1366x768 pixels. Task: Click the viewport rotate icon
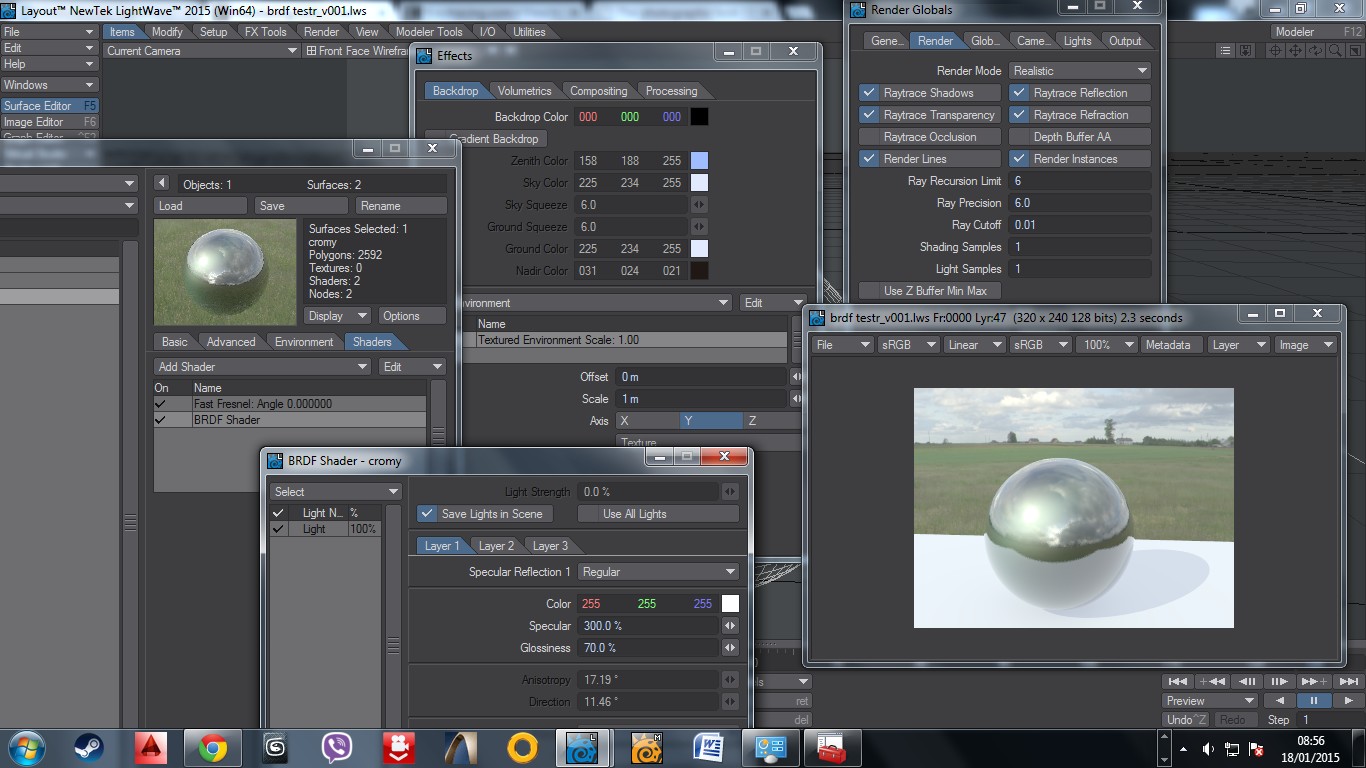[x=1314, y=51]
